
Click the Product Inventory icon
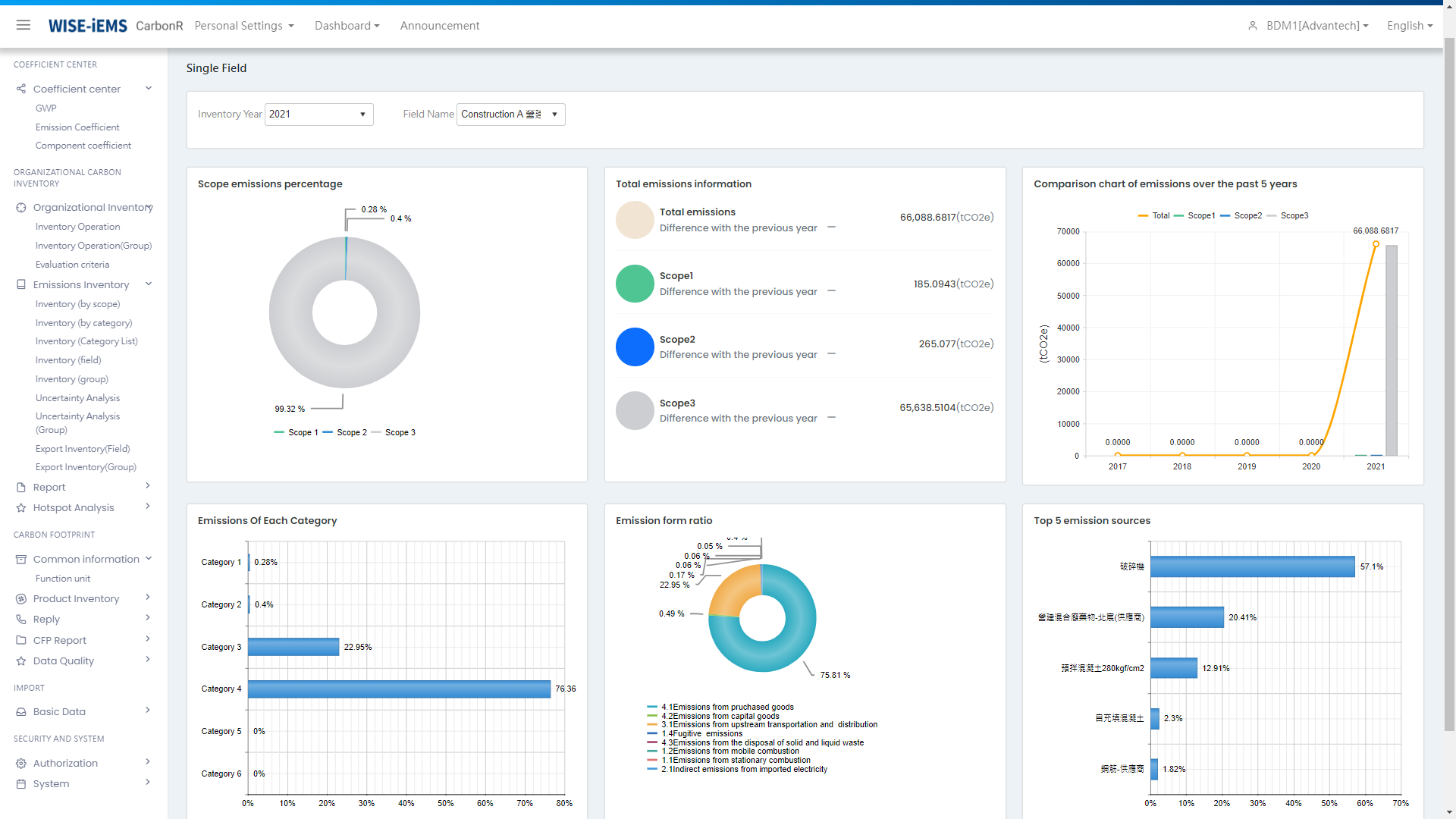[21, 598]
